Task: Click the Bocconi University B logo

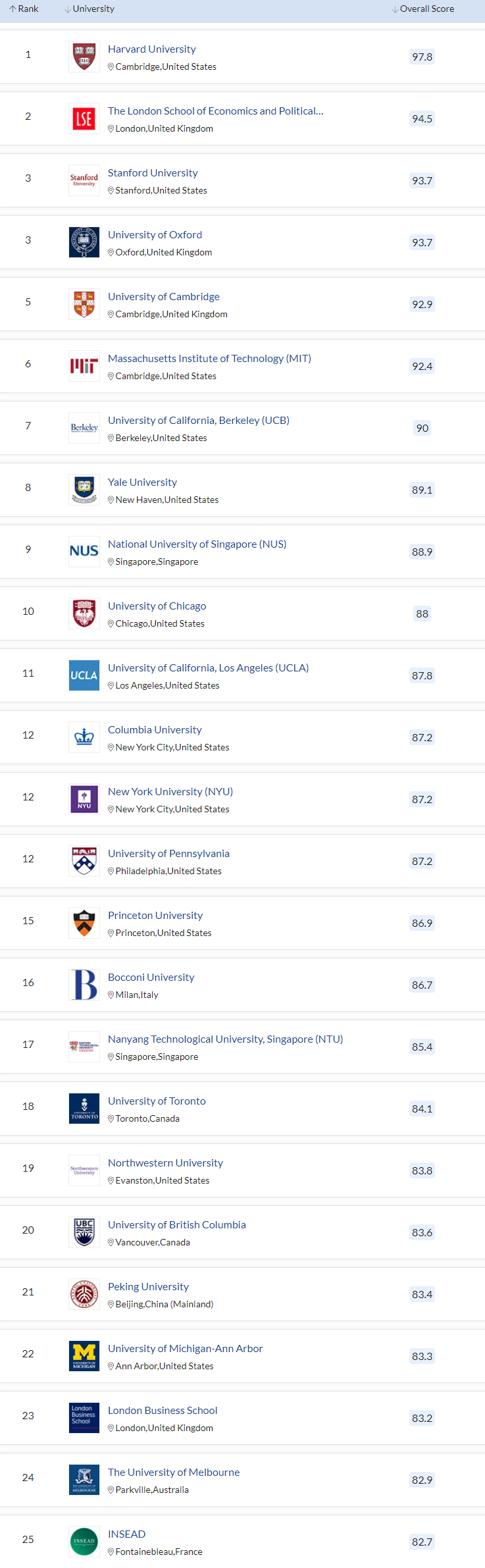Action: [x=84, y=985]
